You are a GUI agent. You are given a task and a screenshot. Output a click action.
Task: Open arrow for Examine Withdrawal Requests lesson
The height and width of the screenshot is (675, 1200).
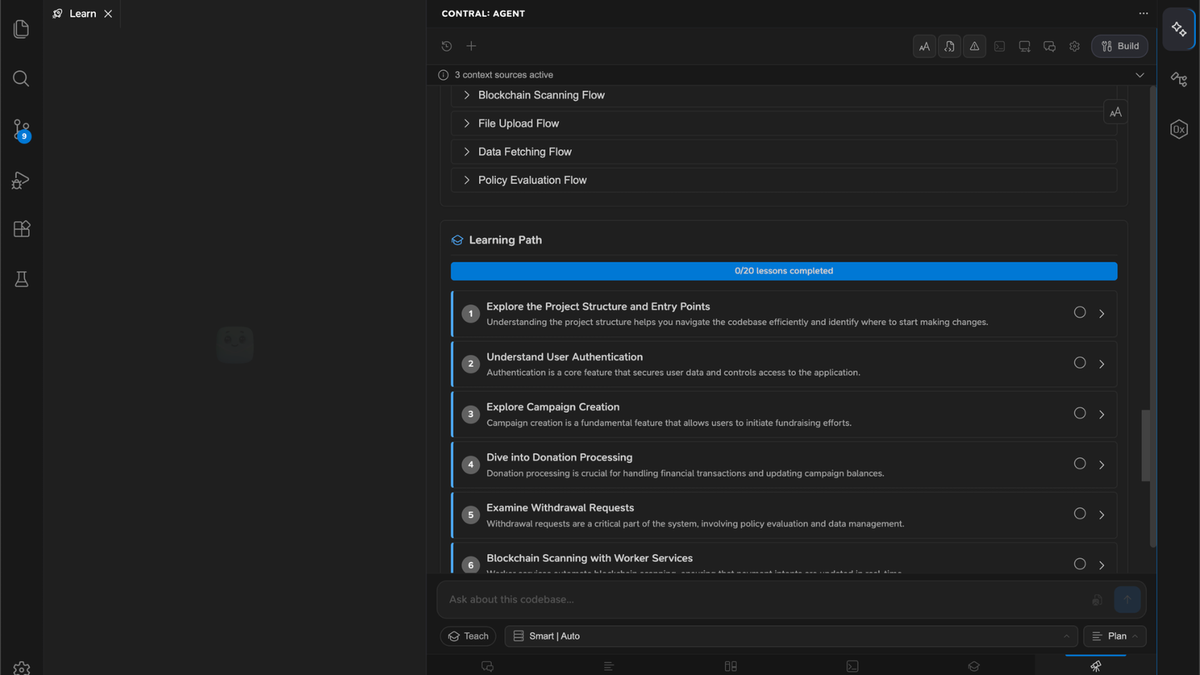click(x=1102, y=515)
